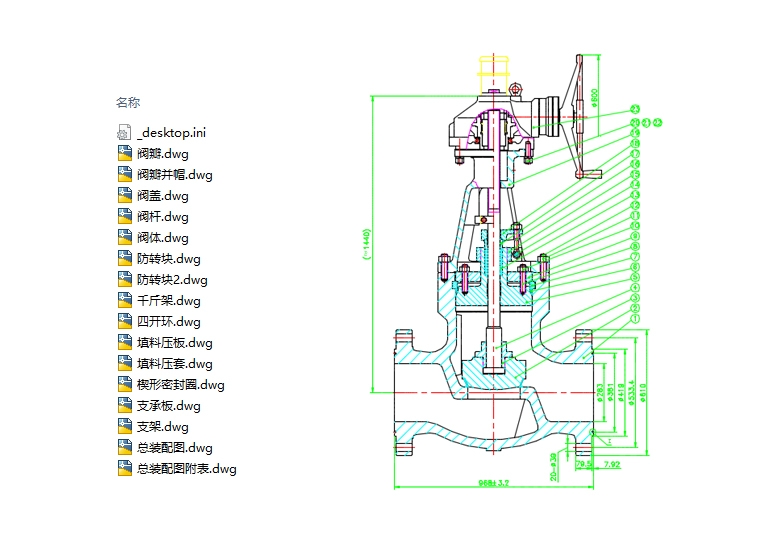
Task: Click the 四开环.dwg file icon
Action: pyautogui.click(x=125, y=321)
